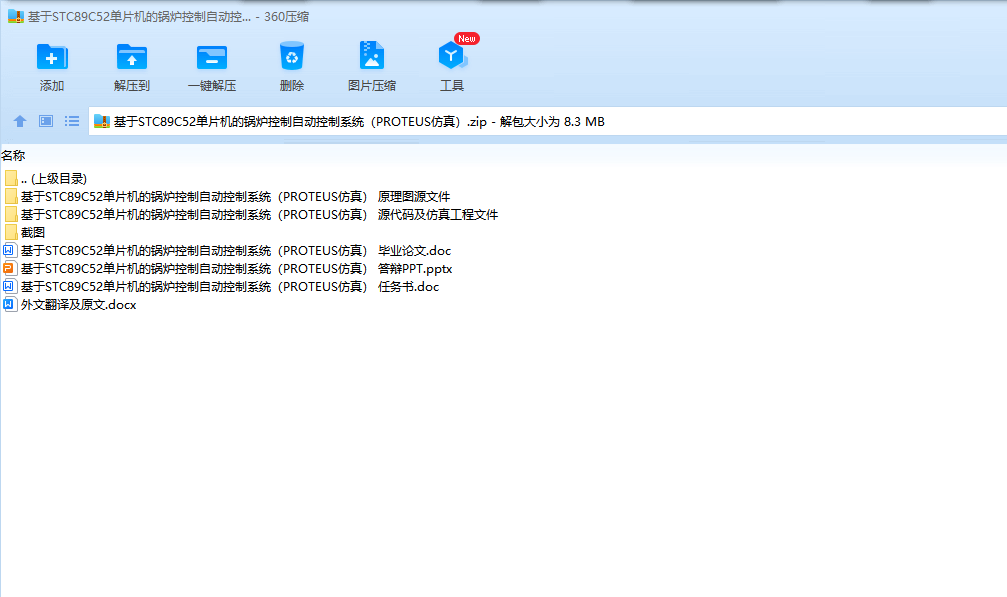This screenshot has width=1007, height=597.
Task: Click the PowerPoint icon of 答辩PPT.pptx
Action: coord(10,268)
